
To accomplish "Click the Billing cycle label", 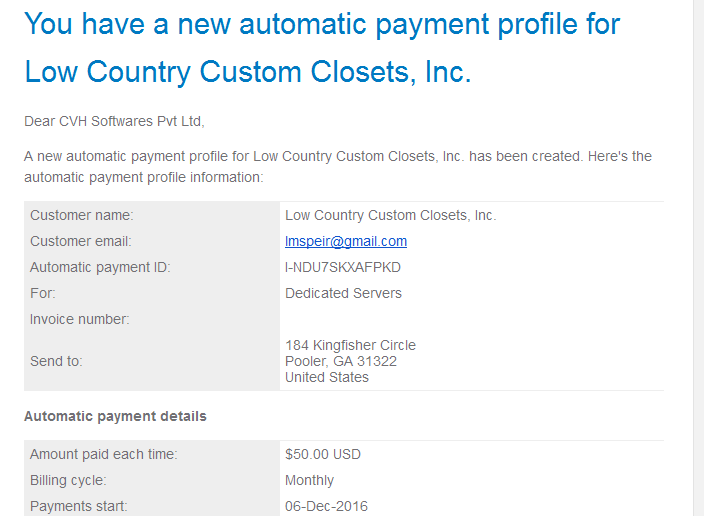I will [68, 481].
